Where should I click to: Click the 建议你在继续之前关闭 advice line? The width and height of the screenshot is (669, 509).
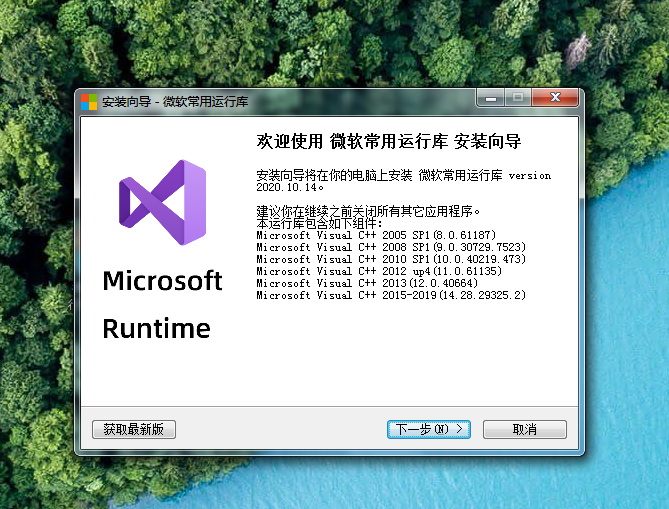368,211
